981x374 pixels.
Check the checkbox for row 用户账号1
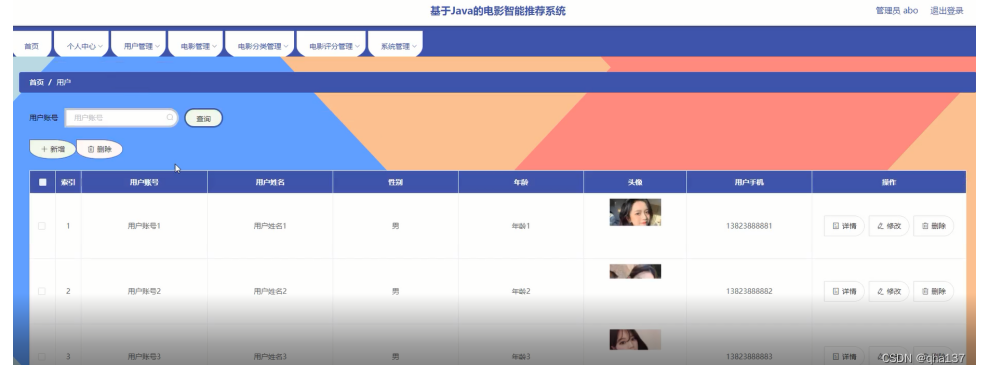click(x=42, y=226)
